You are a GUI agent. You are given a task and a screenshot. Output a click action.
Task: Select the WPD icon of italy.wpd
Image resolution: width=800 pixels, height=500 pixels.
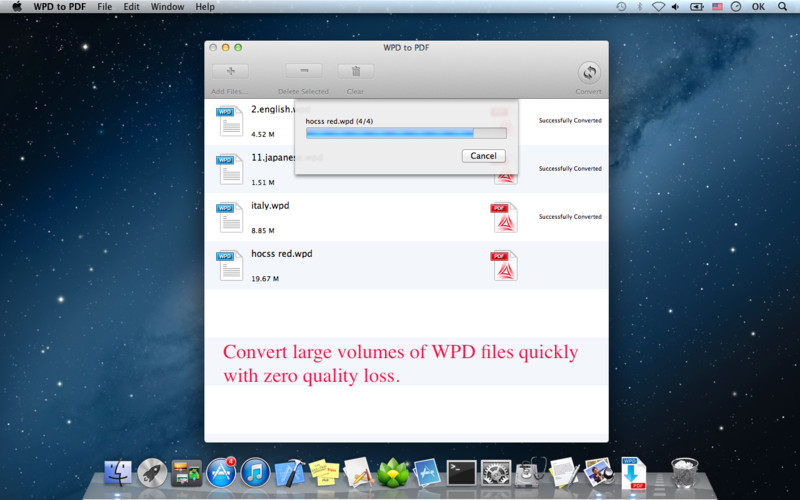click(x=230, y=217)
